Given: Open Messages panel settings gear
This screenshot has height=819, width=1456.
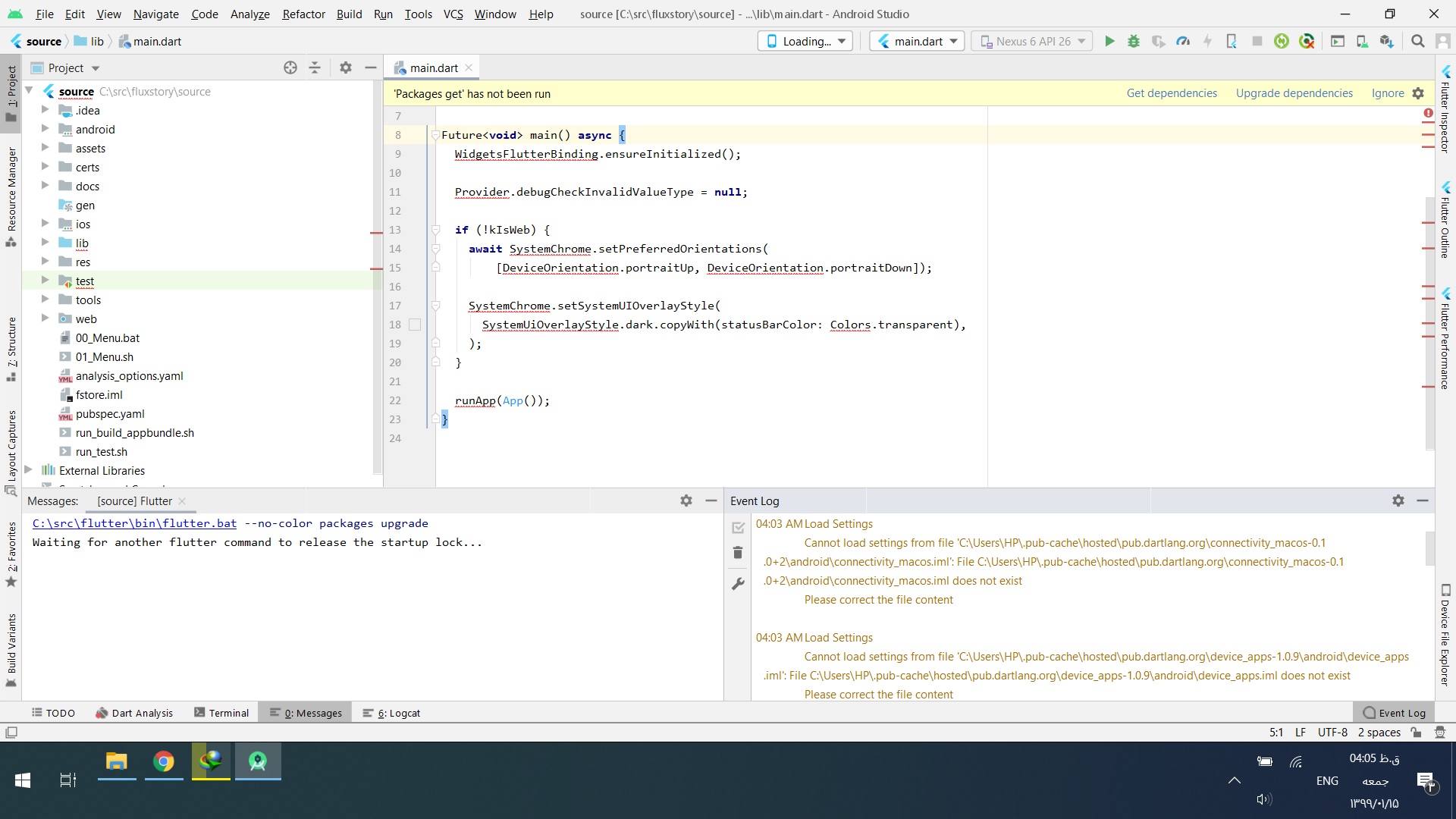Looking at the screenshot, I should pyautogui.click(x=686, y=500).
